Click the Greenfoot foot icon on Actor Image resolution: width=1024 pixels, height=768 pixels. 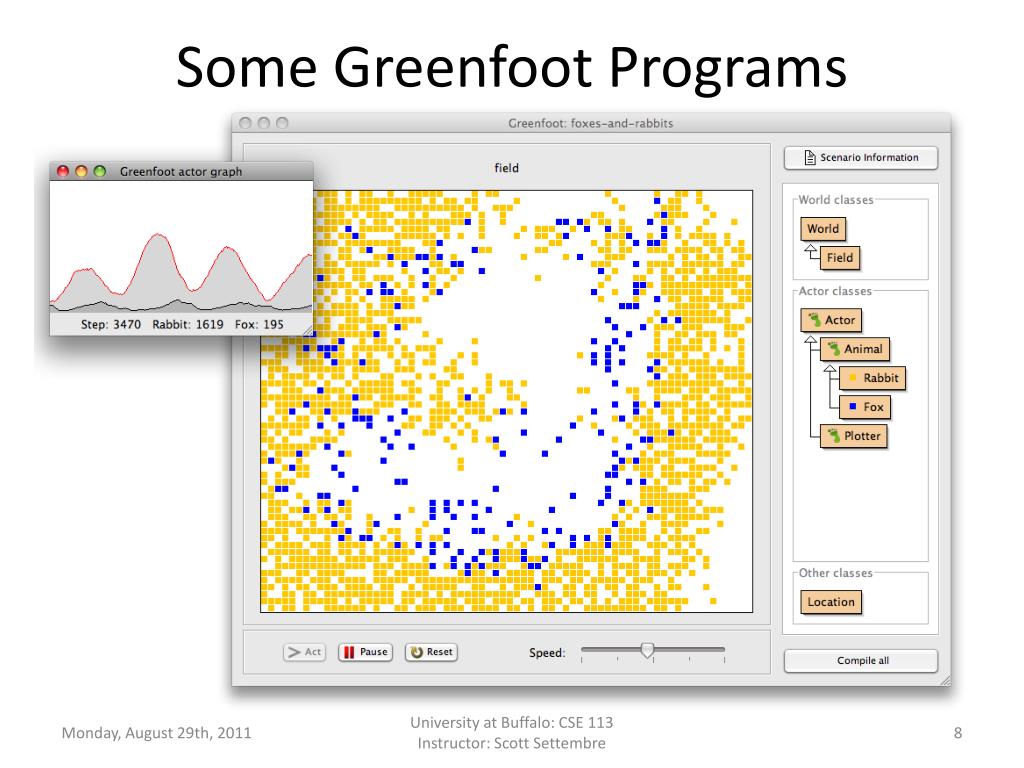coord(814,319)
